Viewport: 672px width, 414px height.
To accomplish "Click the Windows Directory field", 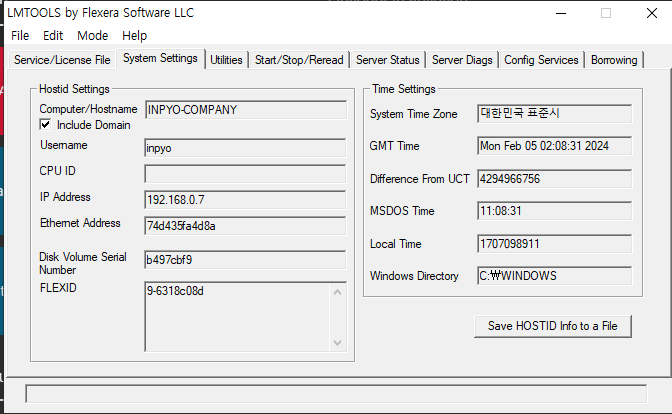I will click(555, 276).
